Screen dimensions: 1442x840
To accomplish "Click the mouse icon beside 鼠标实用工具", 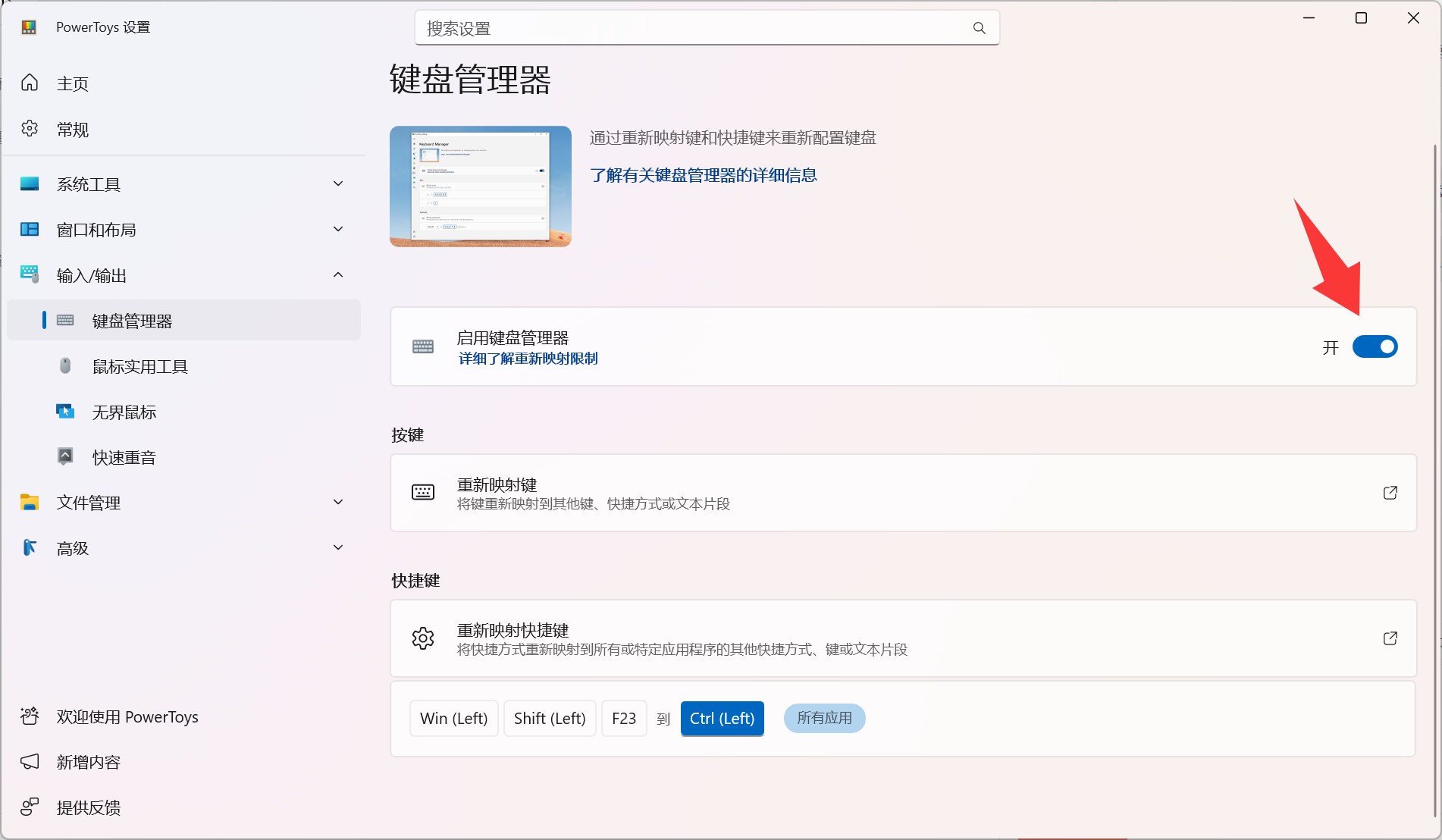I will [65, 366].
